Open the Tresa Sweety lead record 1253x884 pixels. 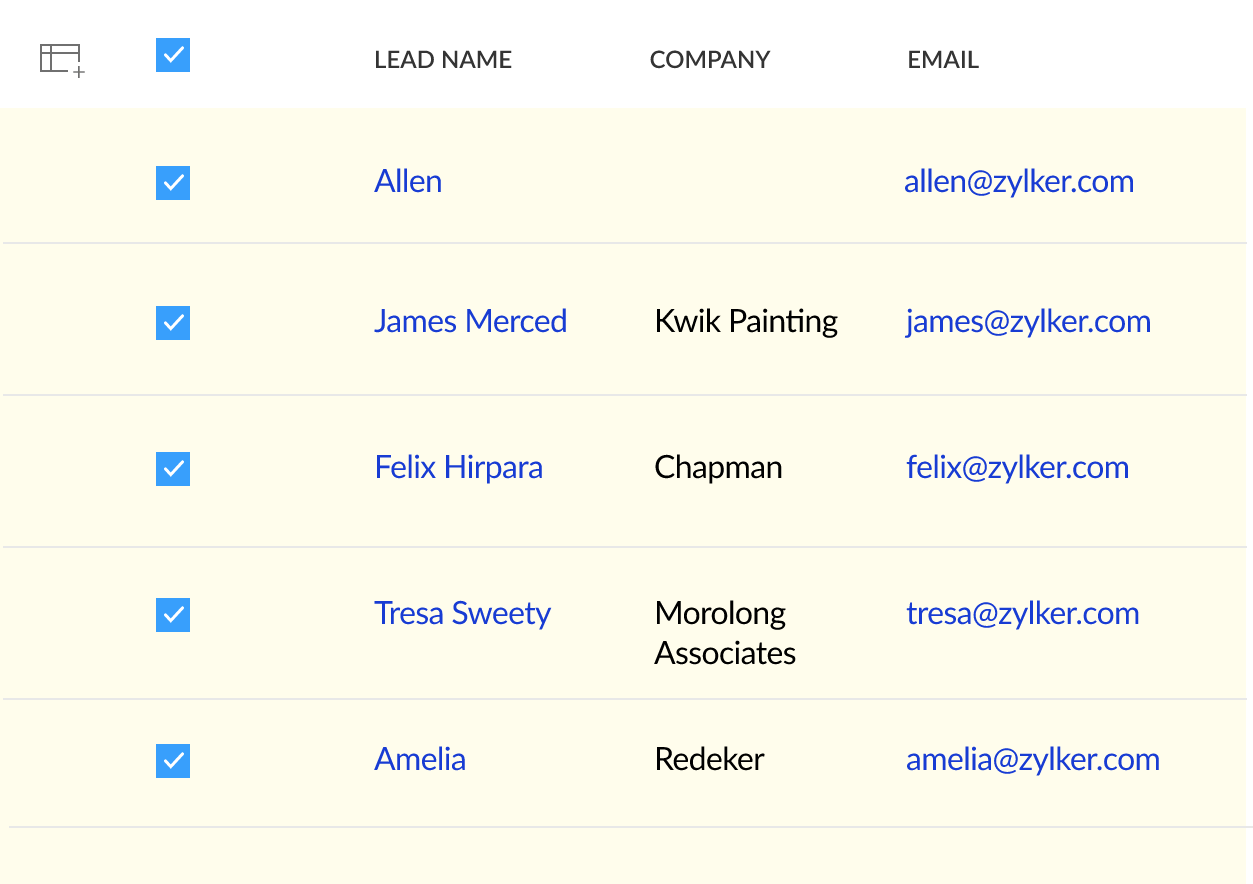coord(462,614)
